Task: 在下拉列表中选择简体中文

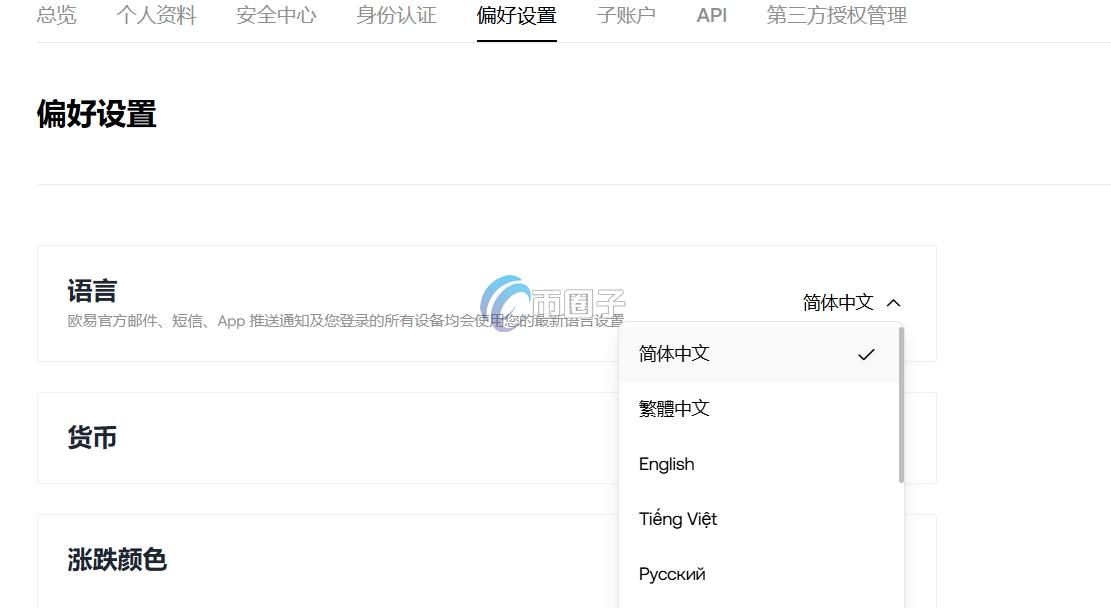Action: 674,353
